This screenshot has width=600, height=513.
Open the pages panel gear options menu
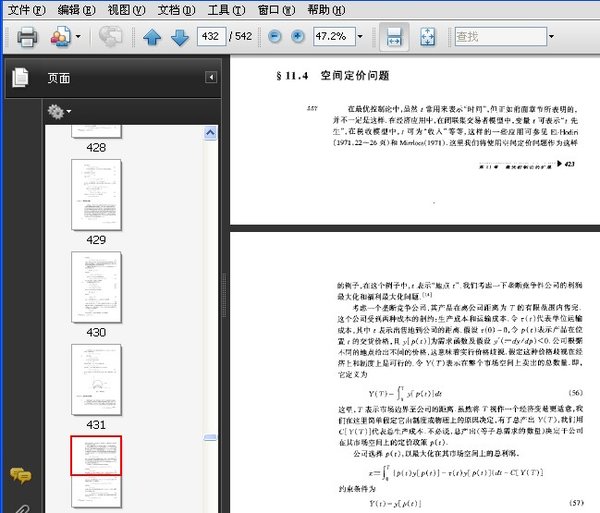tap(59, 112)
